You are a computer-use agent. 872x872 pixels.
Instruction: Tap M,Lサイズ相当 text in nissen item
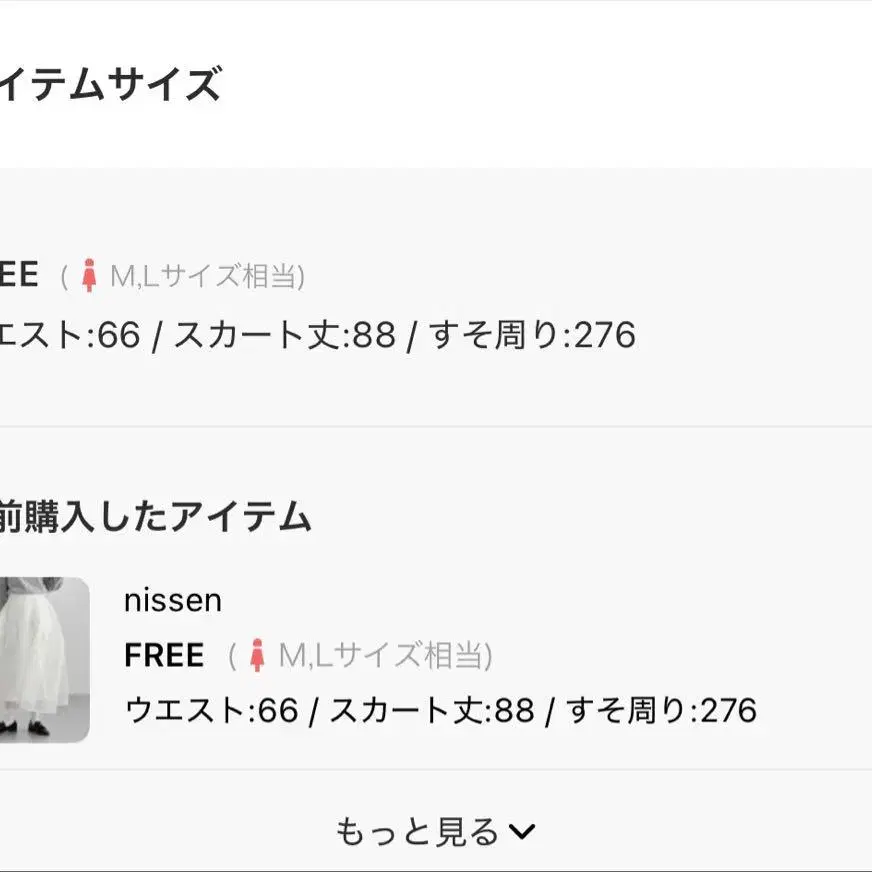coord(385,656)
